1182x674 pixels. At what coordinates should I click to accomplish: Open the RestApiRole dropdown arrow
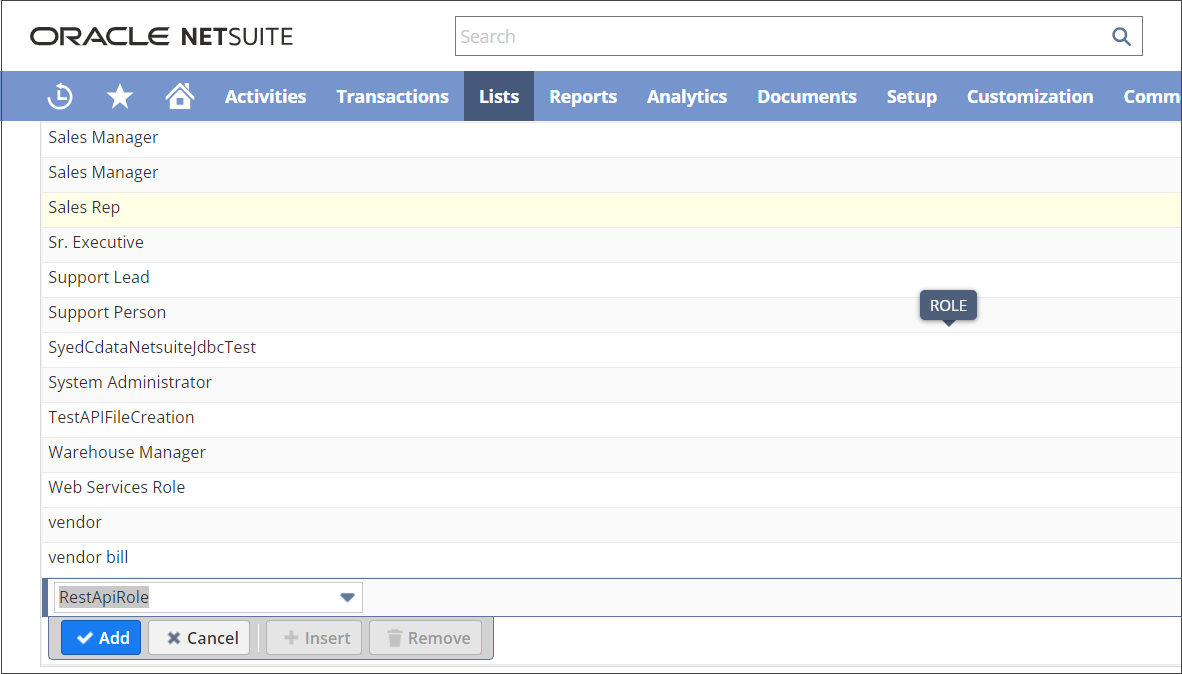[x=347, y=596]
